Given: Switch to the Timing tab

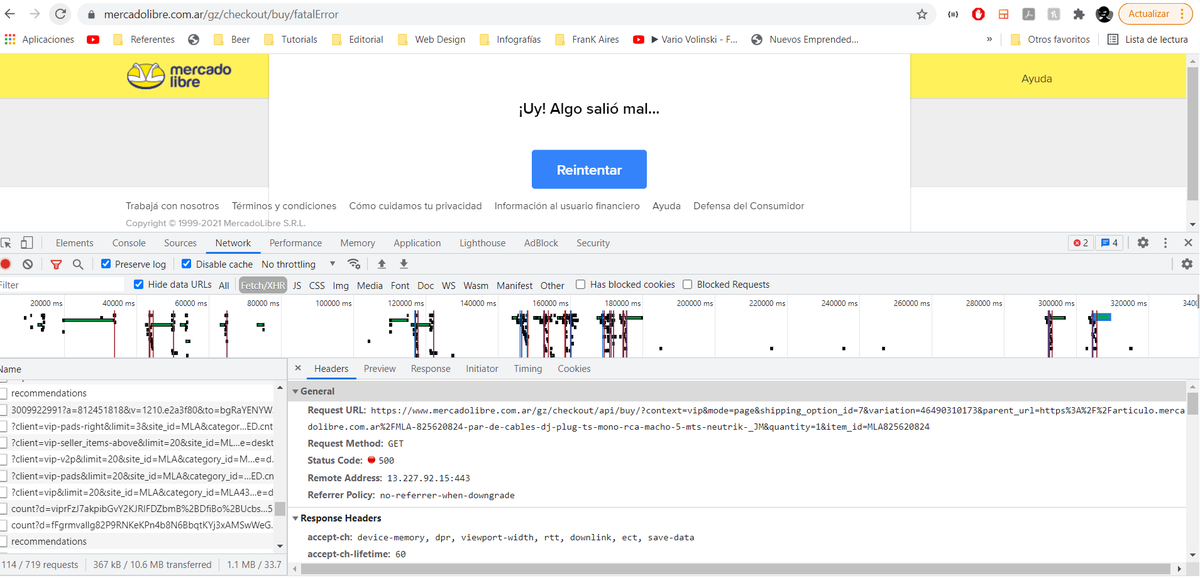Looking at the screenshot, I should tap(528, 369).
